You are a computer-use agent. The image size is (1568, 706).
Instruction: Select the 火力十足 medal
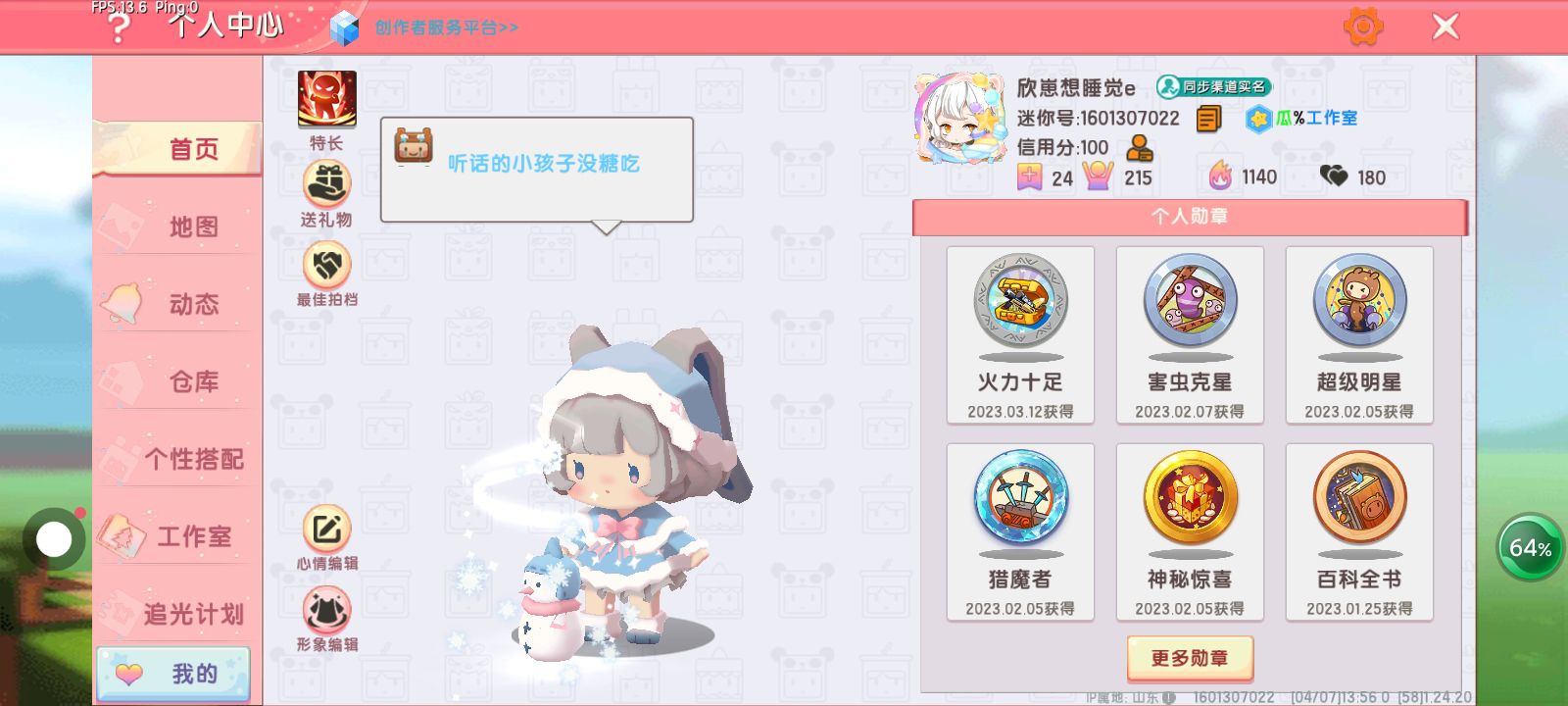[x=1020, y=335]
